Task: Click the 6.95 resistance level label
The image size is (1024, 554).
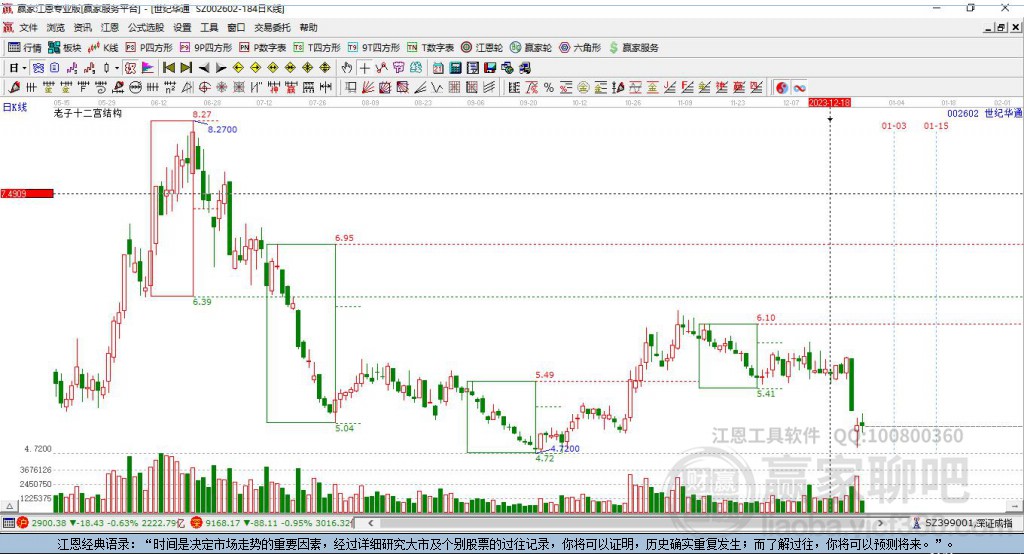Action: 344,238
